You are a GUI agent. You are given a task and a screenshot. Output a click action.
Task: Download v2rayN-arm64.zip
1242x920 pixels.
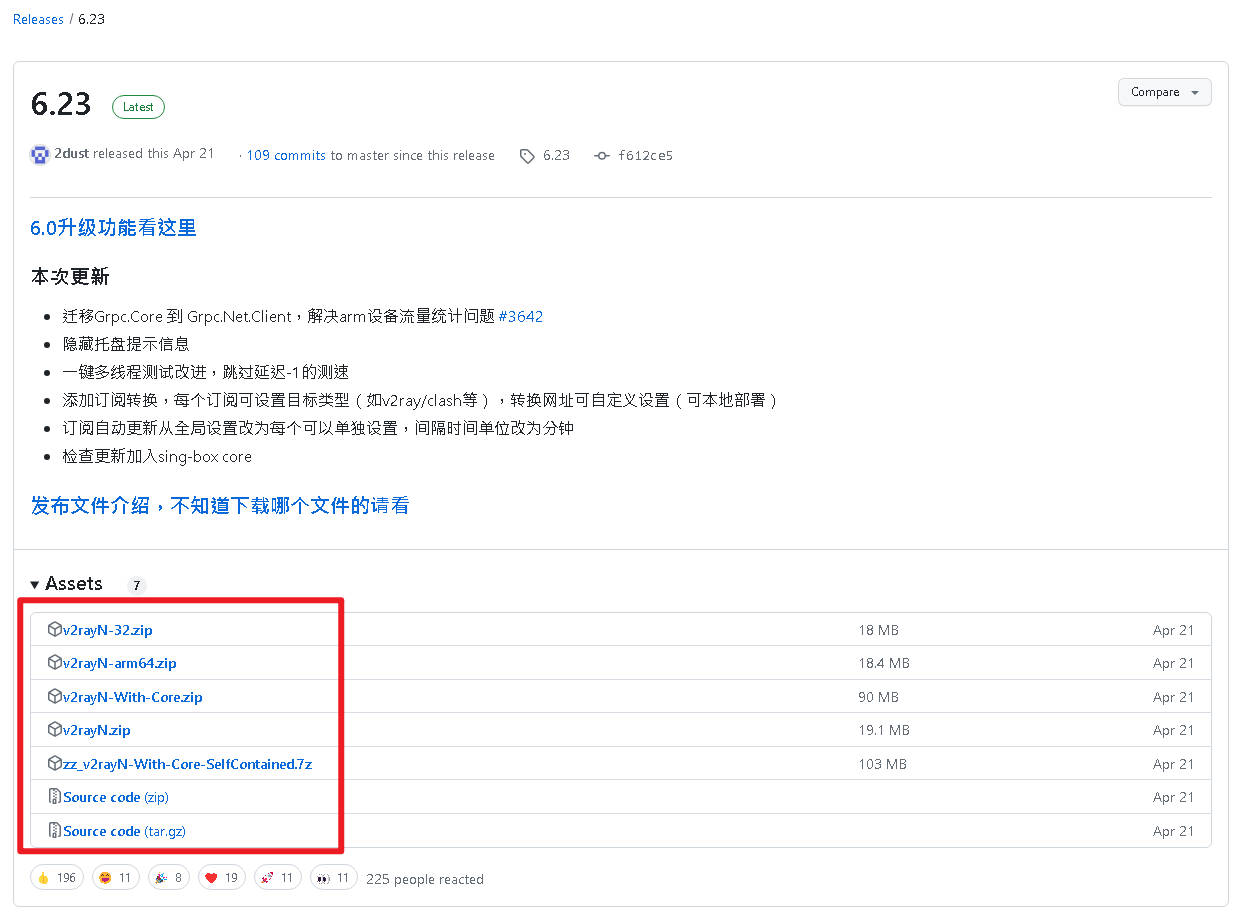[x=120, y=664]
